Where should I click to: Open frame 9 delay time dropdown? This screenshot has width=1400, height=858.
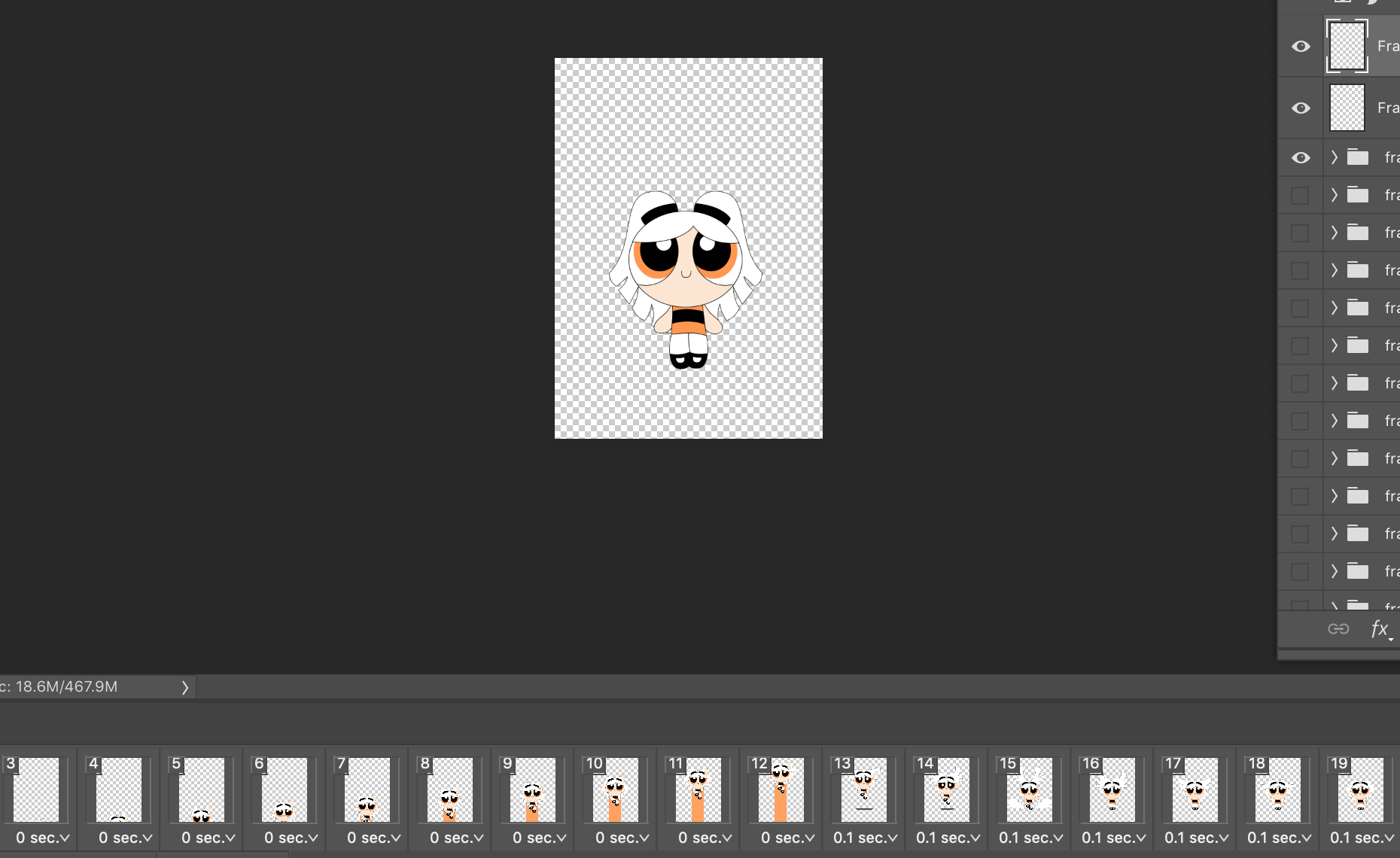[x=539, y=838]
